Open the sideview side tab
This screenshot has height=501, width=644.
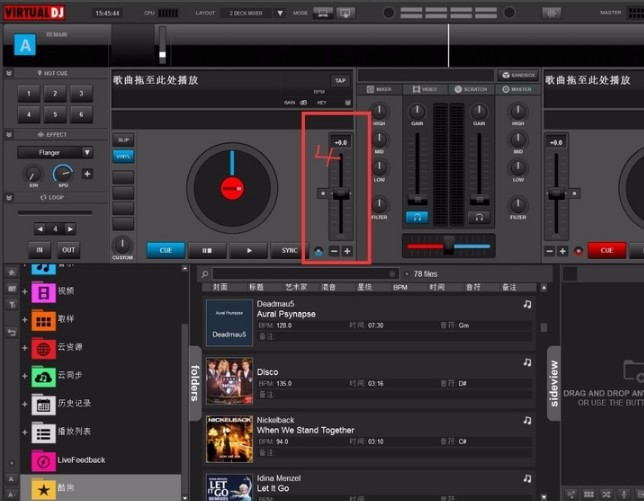[x=554, y=383]
